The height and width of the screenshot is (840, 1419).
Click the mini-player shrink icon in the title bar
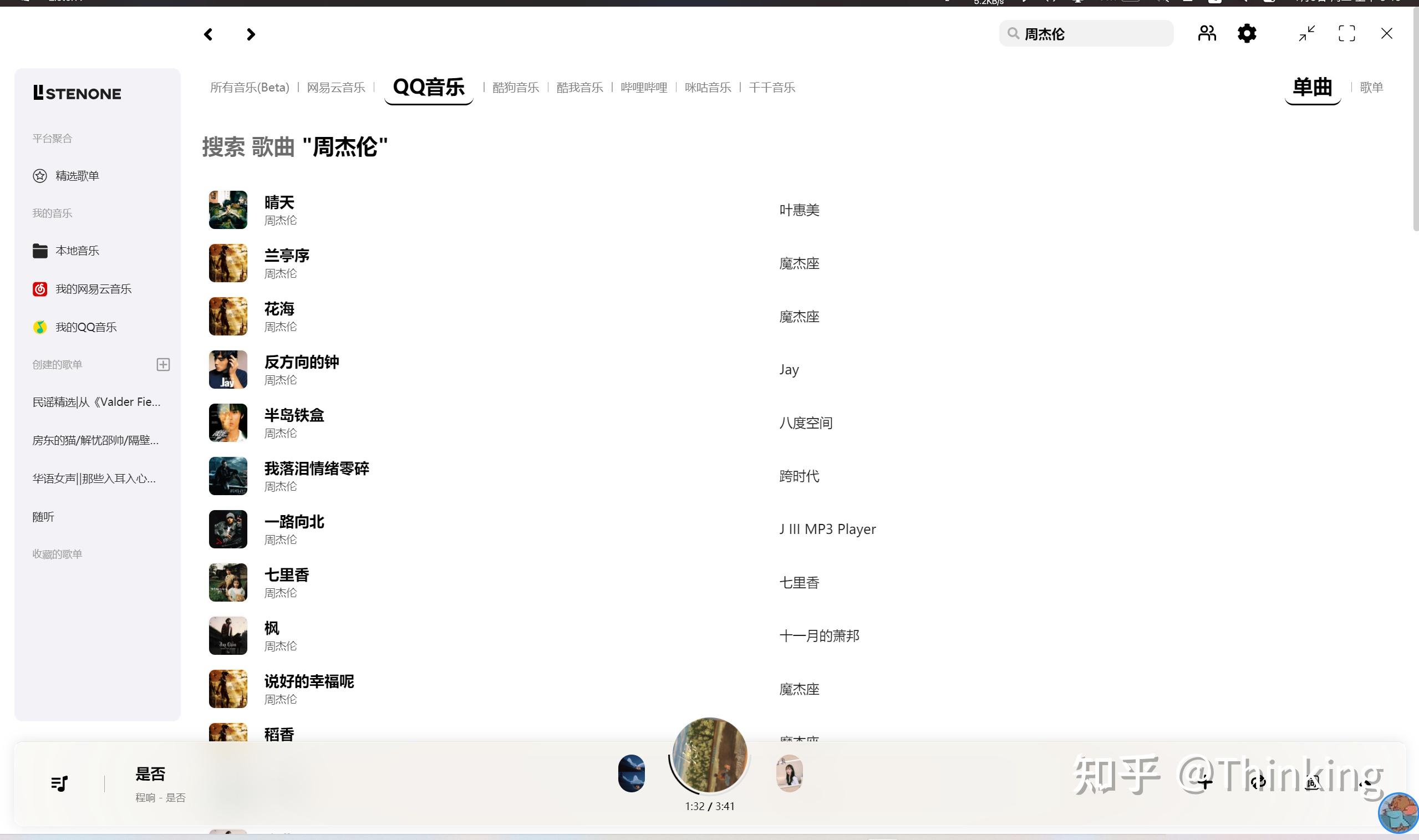click(1306, 33)
